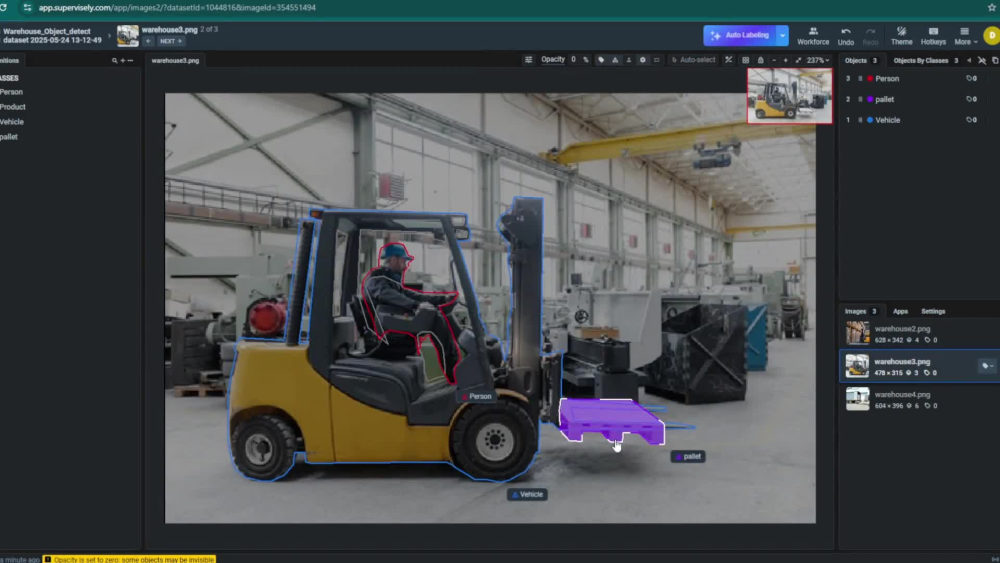The width and height of the screenshot is (1000, 563).
Task: Click the image adjustments icon near Auto-select
Action: pos(728,60)
